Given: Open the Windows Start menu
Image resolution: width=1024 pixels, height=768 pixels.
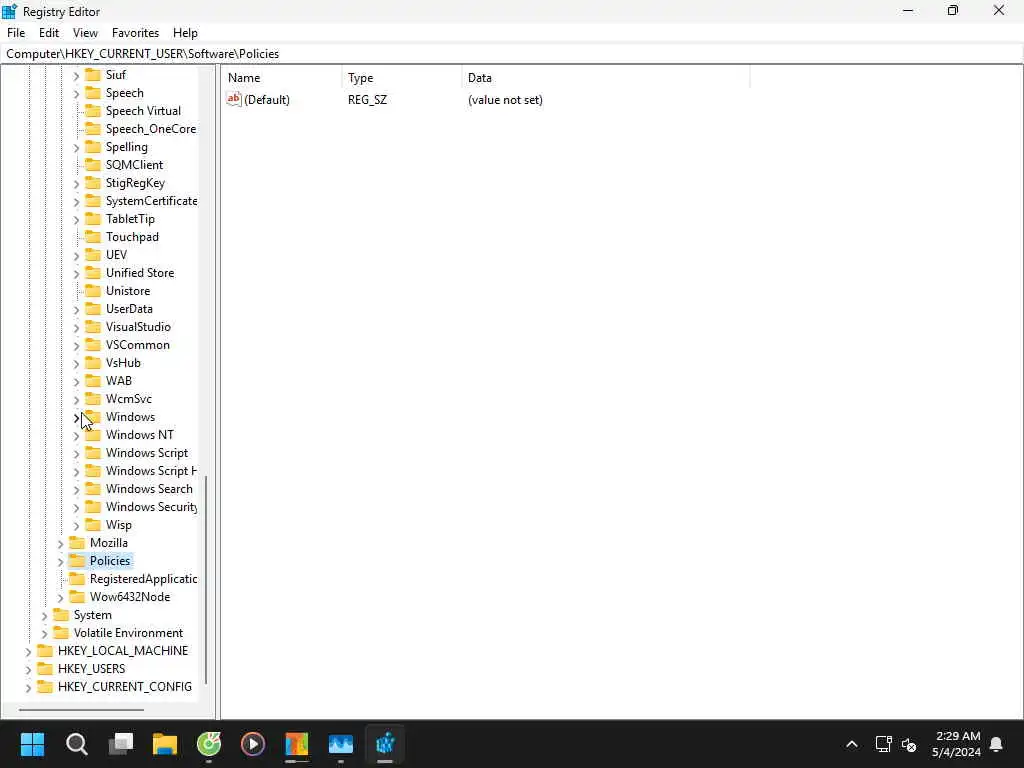Looking at the screenshot, I should pyautogui.click(x=32, y=744).
